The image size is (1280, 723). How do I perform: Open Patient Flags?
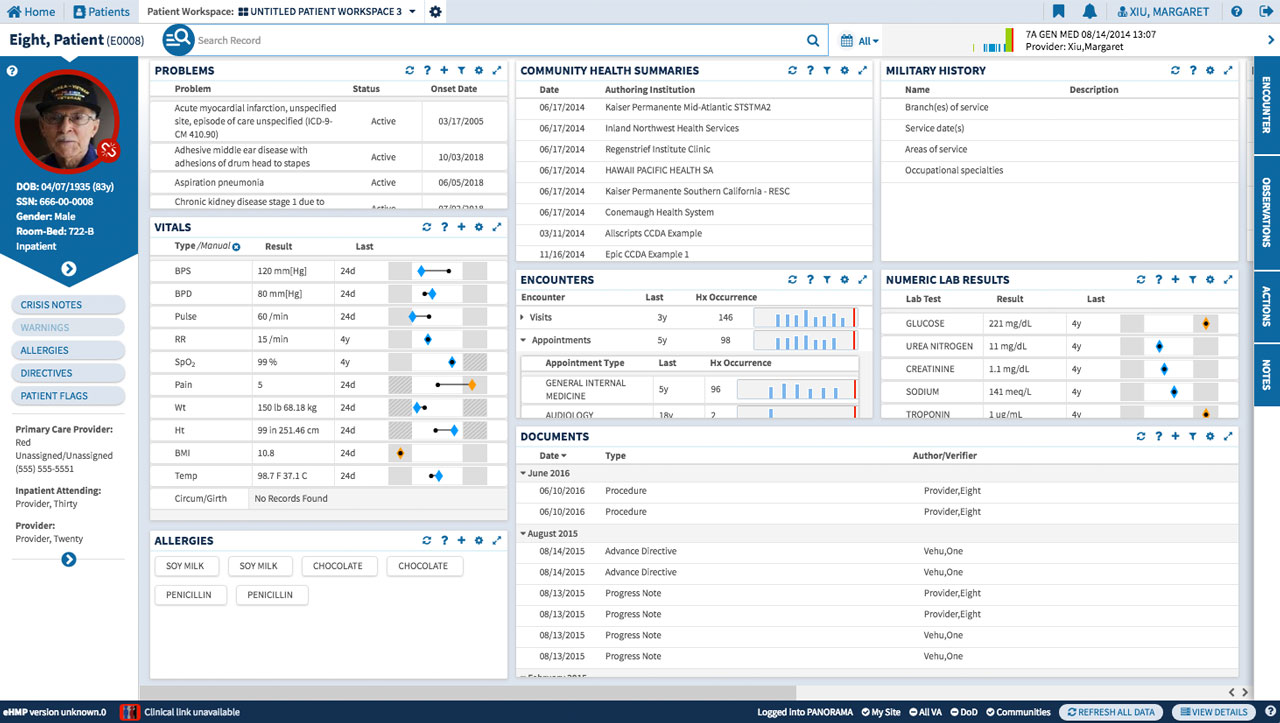[x=69, y=396]
